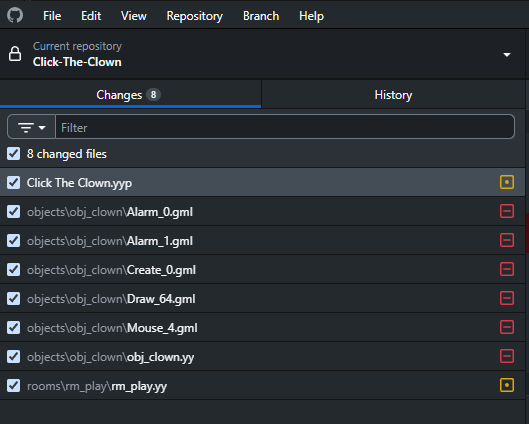Select the rooms\rm_play\rm_play.yy file
529x424 pixels.
[262, 386]
